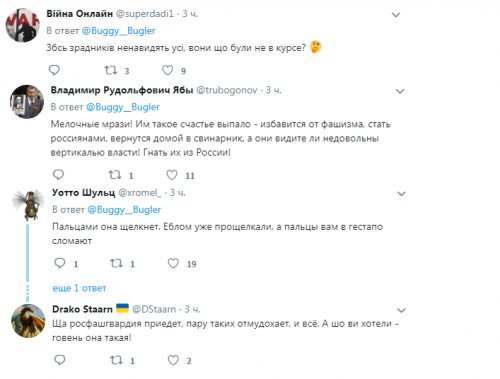Open dropdown menu on Drako Staarn tweet

[x=401, y=310]
